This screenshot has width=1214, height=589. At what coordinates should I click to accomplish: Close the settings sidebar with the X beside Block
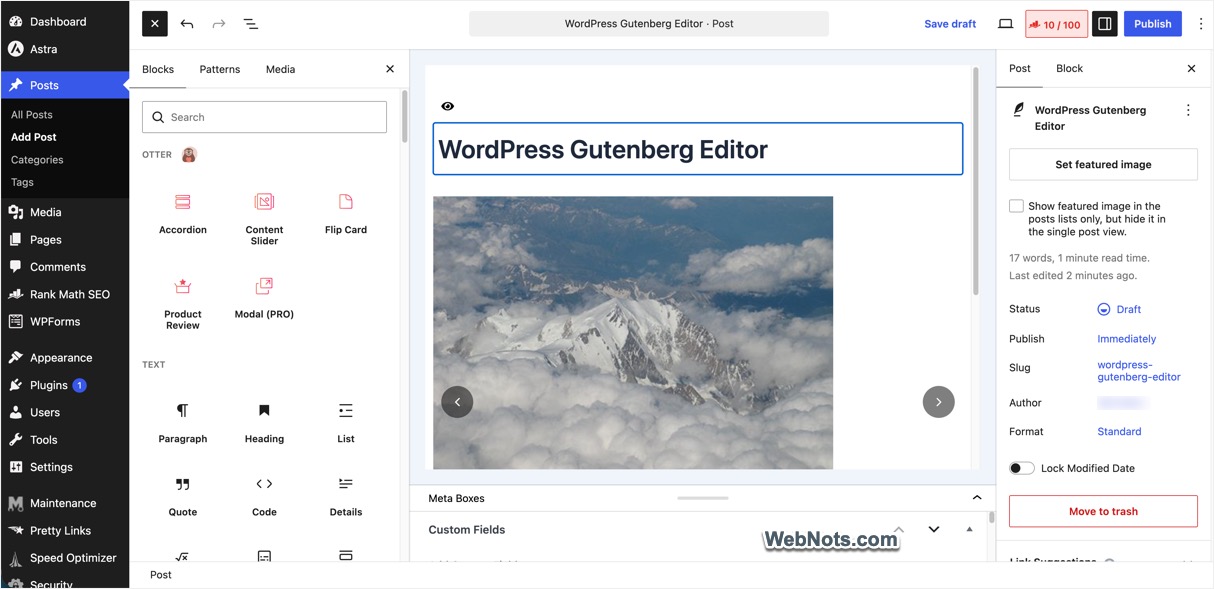click(x=1191, y=69)
